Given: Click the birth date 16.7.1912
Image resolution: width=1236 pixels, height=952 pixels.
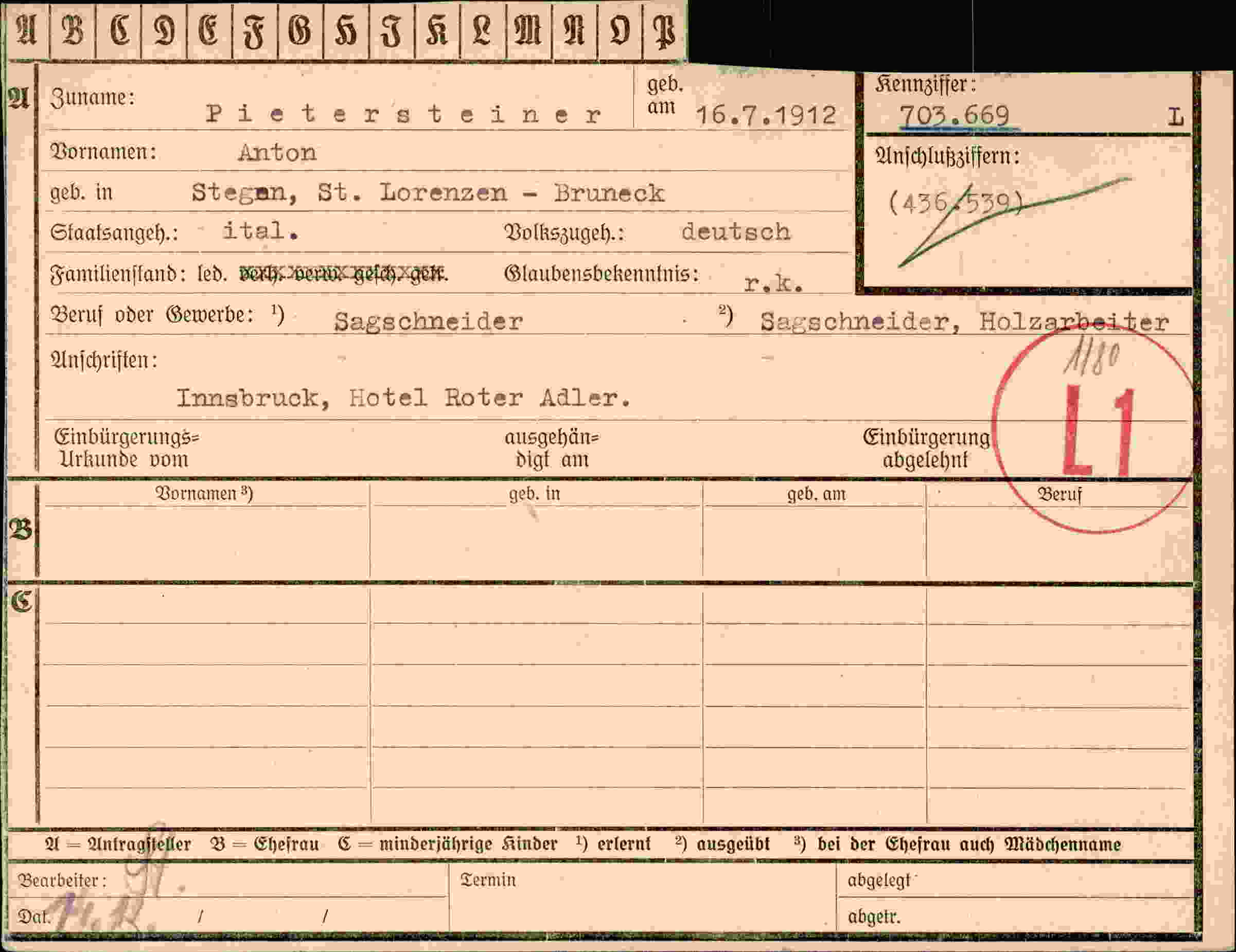Looking at the screenshot, I should [x=766, y=116].
